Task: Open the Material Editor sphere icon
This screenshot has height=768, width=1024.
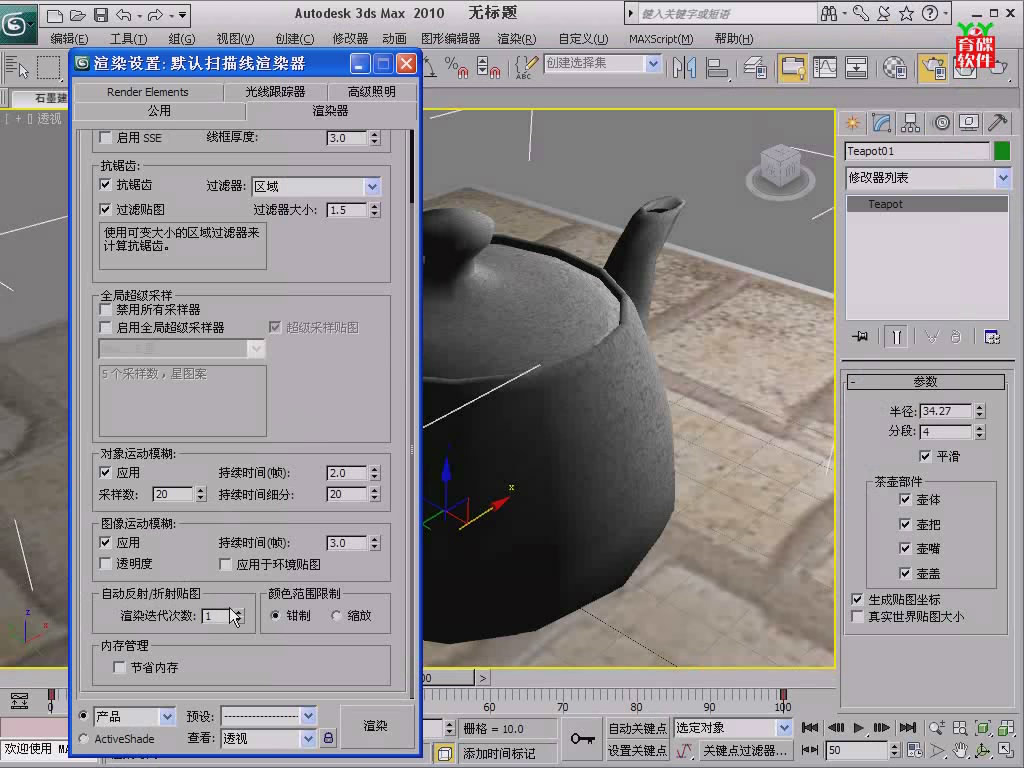Action: pyautogui.click(x=894, y=67)
